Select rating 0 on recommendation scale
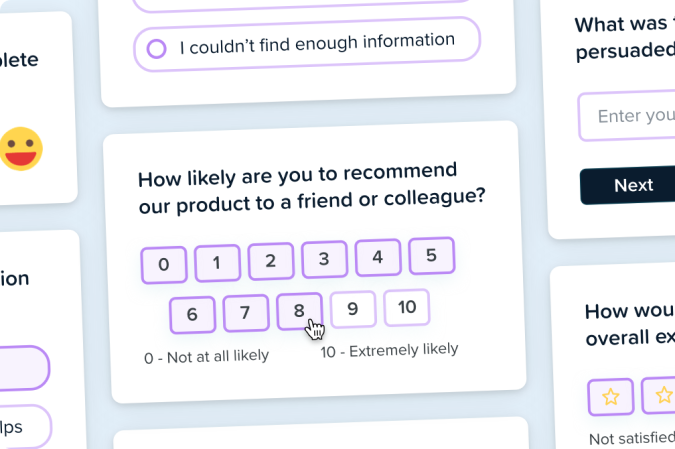 (x=164, y=265)
